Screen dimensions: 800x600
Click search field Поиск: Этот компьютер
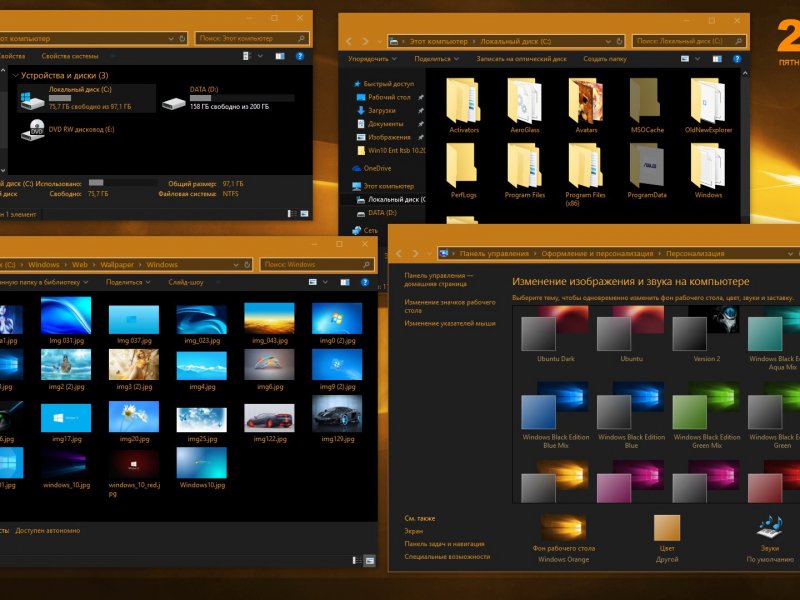click(252, 38)
